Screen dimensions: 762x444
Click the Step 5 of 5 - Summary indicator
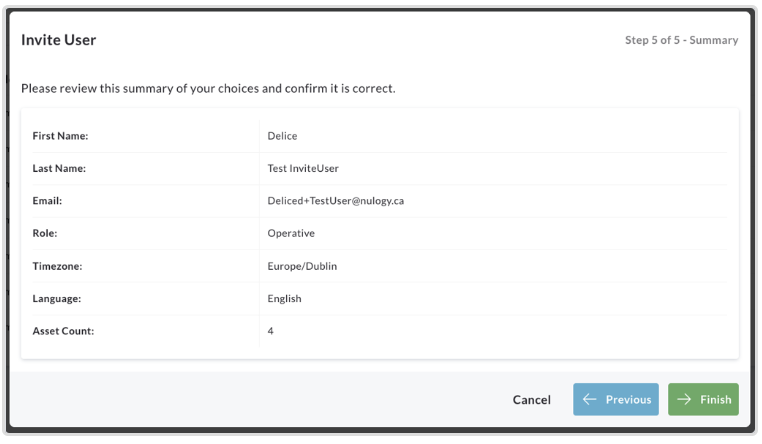point(681,40)
